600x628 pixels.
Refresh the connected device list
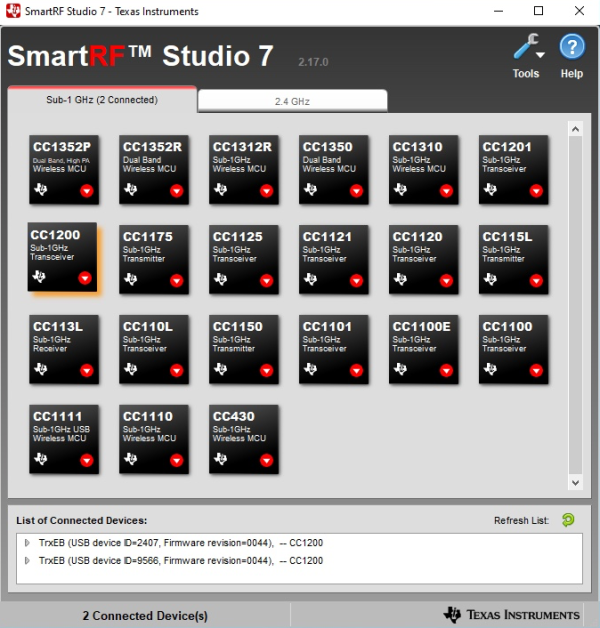click(568, 520)
